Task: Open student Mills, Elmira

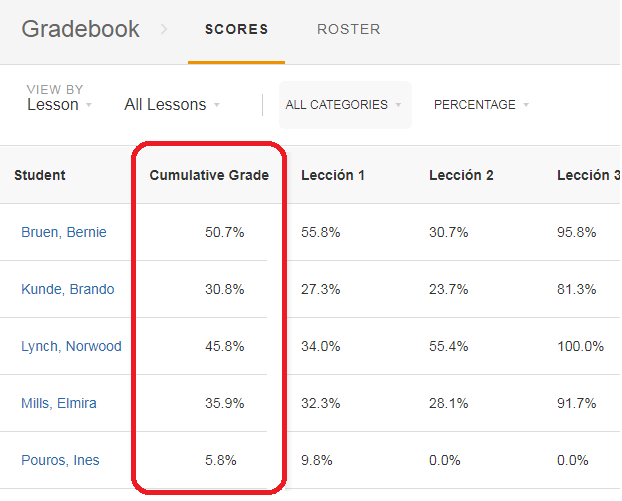Action: click(59, 403)
